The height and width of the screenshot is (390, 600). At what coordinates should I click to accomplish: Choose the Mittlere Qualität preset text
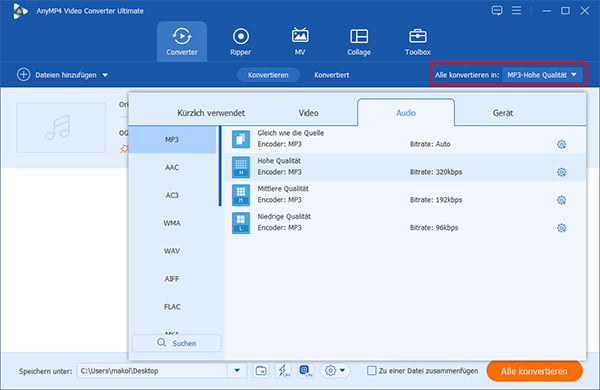click(x=283, y=189)
